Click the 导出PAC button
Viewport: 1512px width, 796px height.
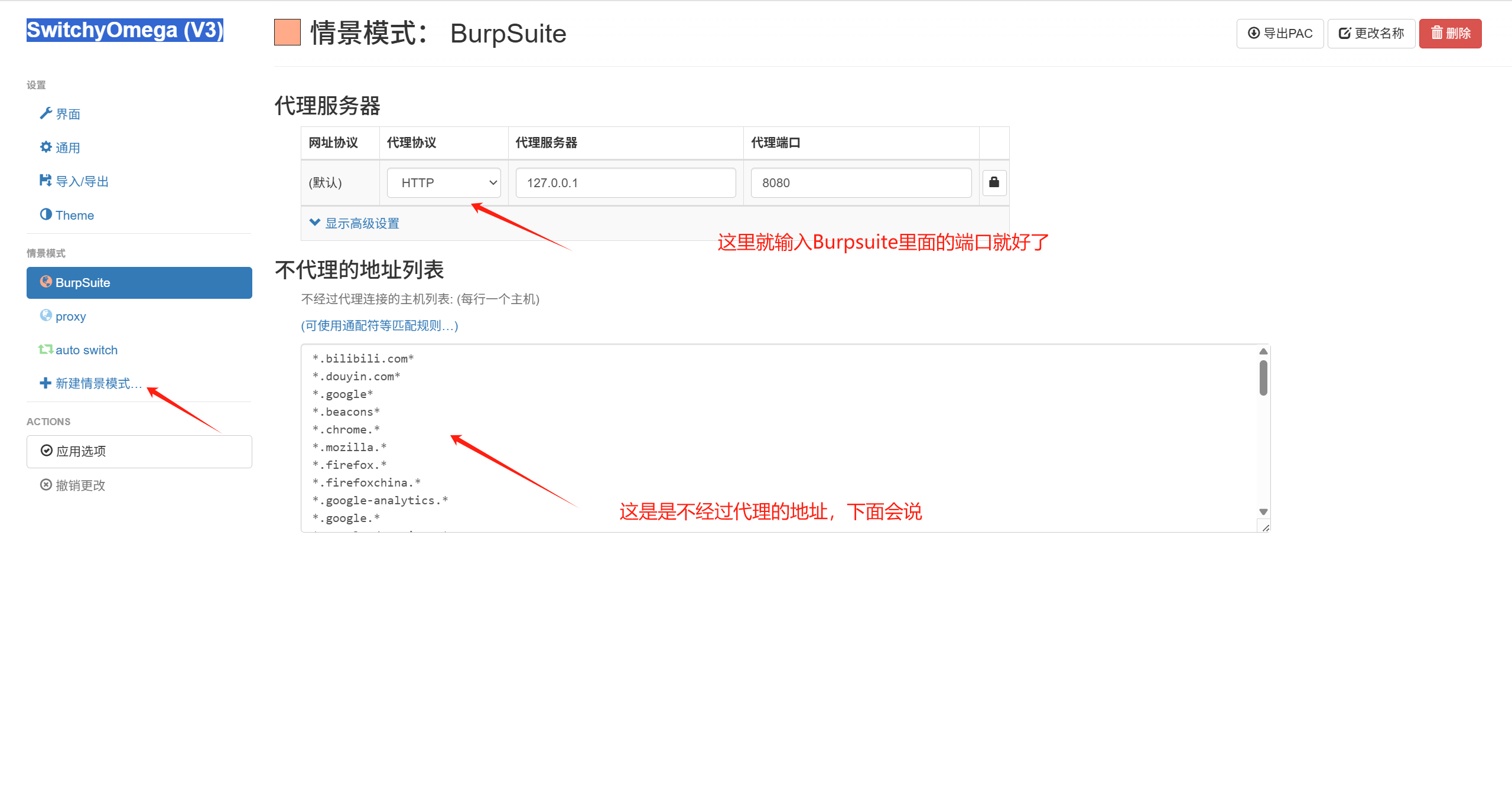click(x=1279, y=33)
